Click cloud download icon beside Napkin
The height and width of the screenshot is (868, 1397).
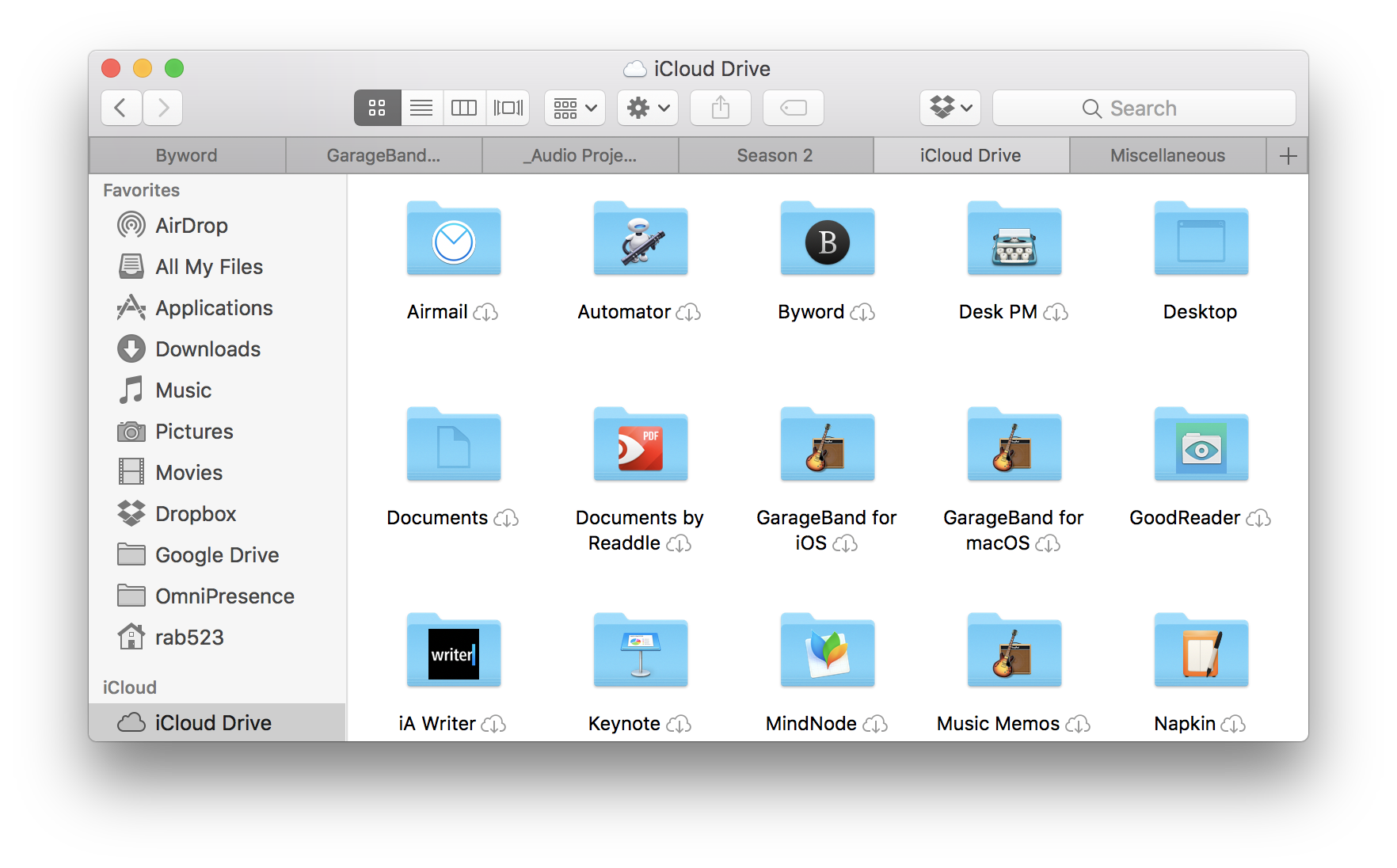pos(1233,725)
